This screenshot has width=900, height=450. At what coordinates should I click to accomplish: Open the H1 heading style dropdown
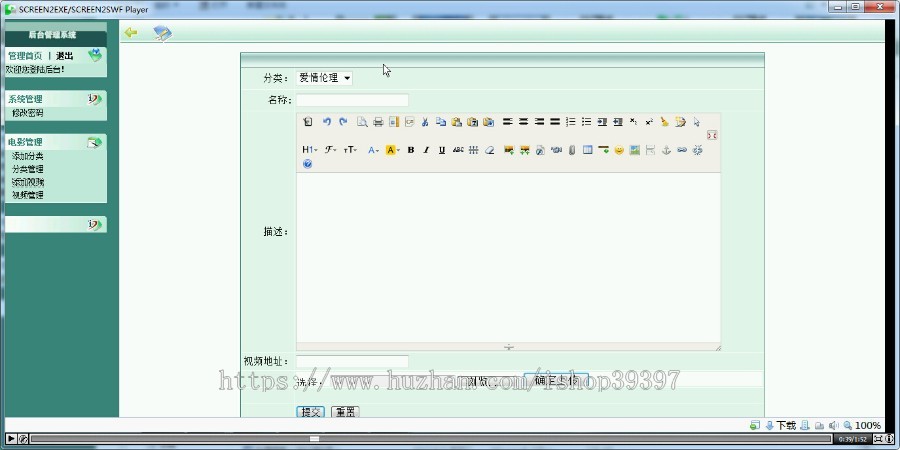[x=309, y=150]
